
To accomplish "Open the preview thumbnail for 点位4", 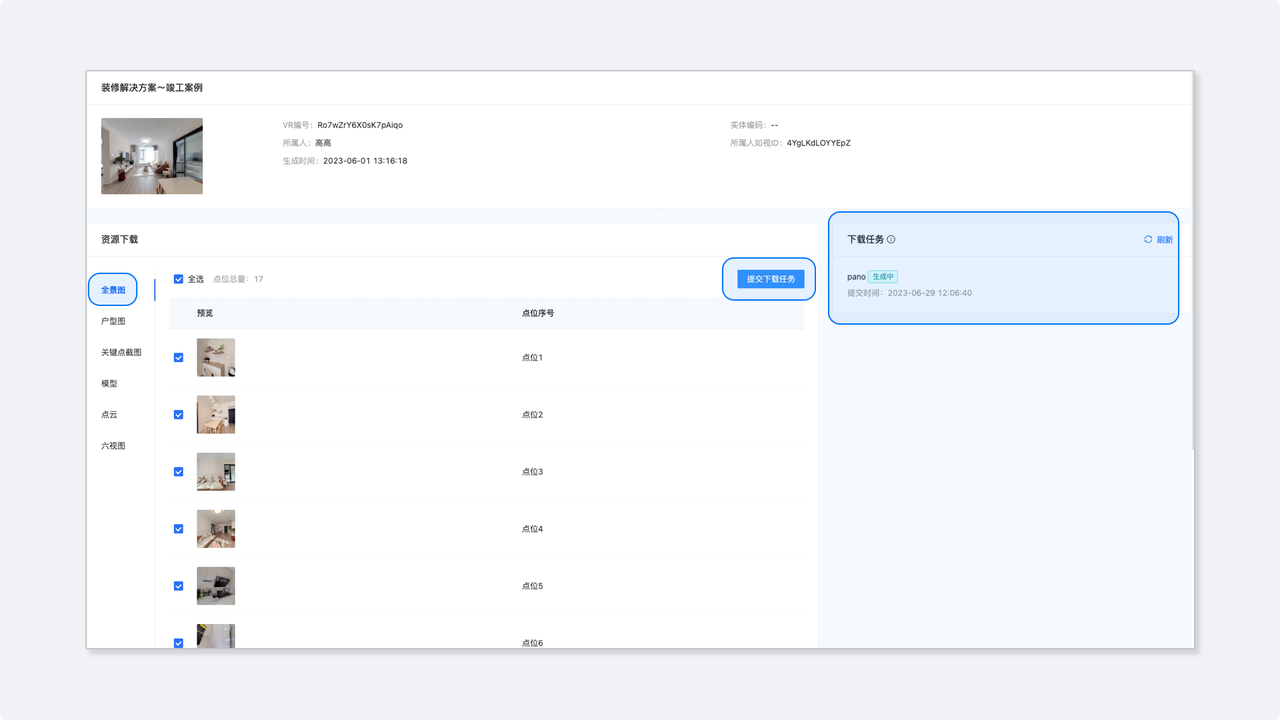I will click(216, 529).
